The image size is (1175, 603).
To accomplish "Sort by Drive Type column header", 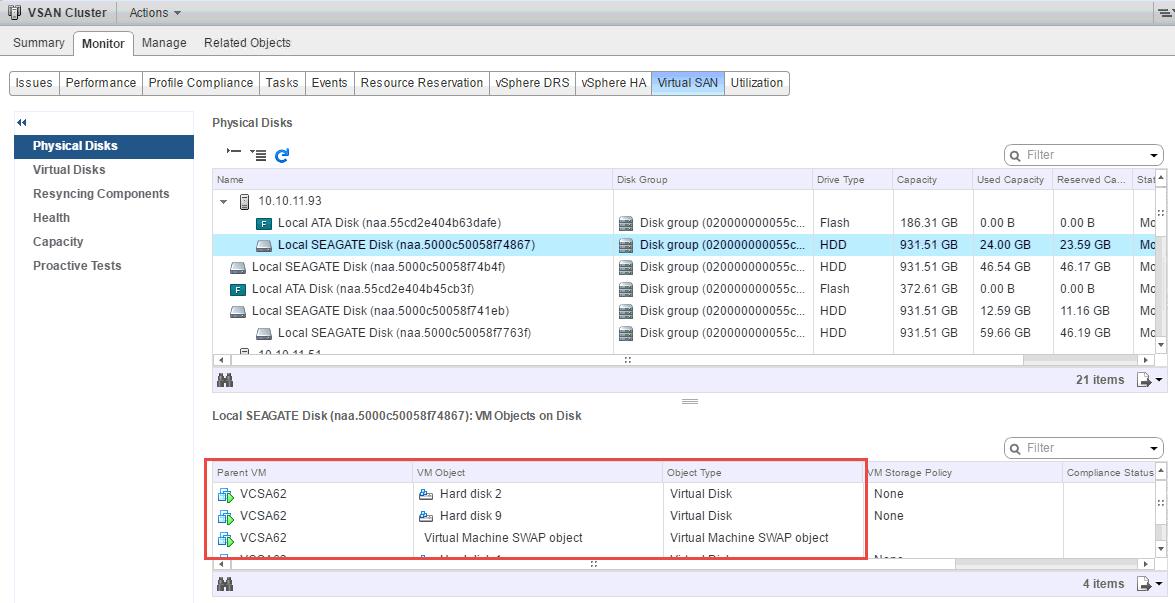I will (x=853, y=180).
